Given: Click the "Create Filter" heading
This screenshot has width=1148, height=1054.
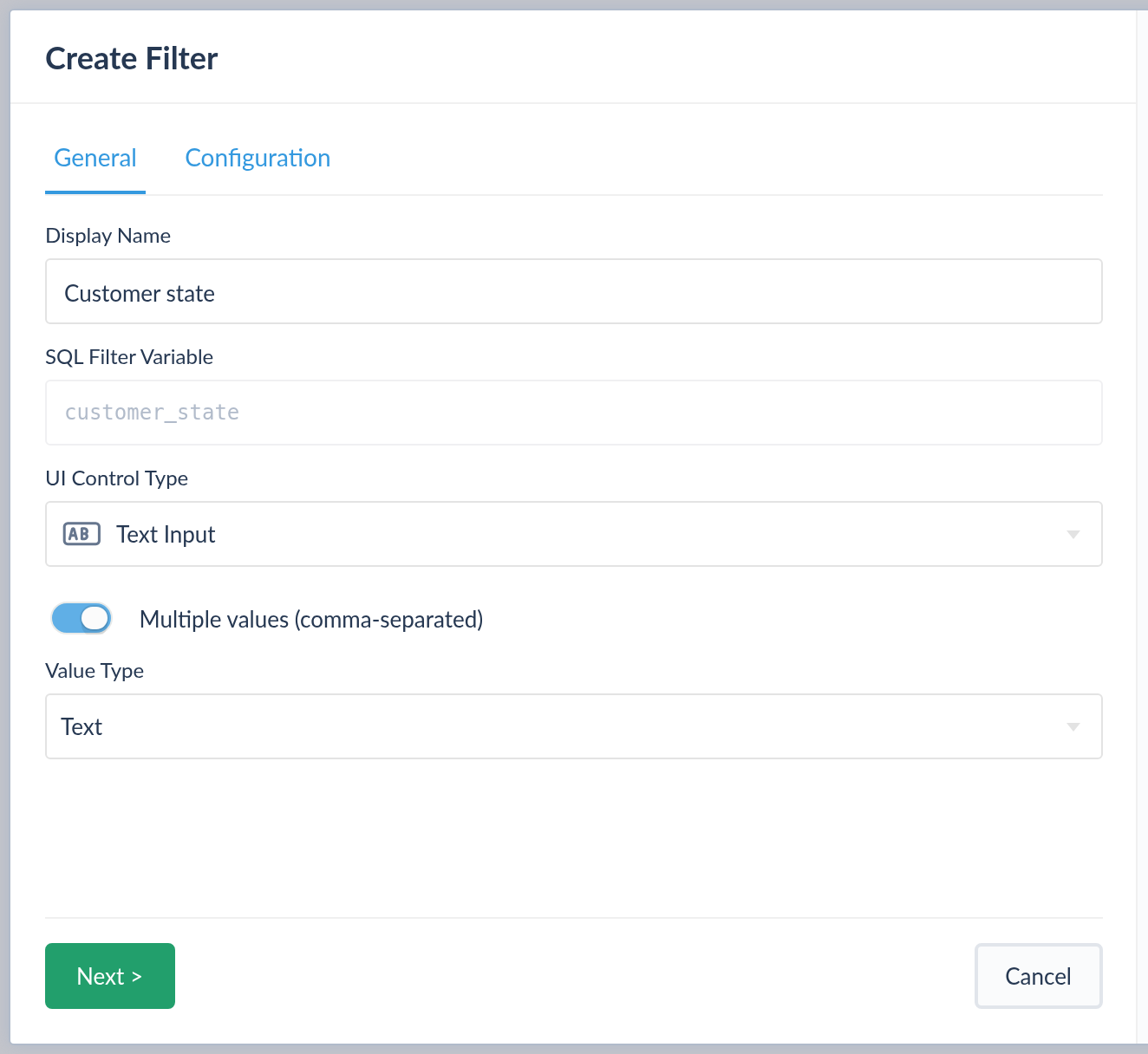Looking at the screenshot, I should [132, 59].
